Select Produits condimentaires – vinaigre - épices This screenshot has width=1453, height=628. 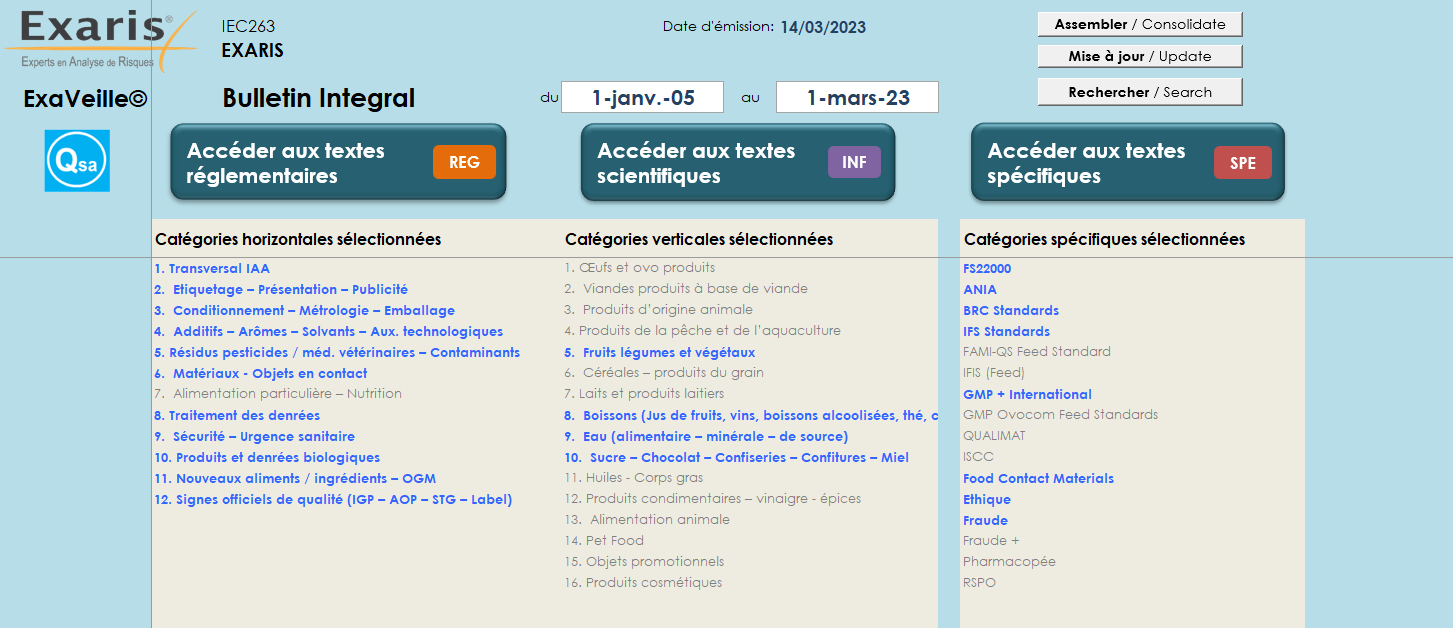click(x=713, y=498)
